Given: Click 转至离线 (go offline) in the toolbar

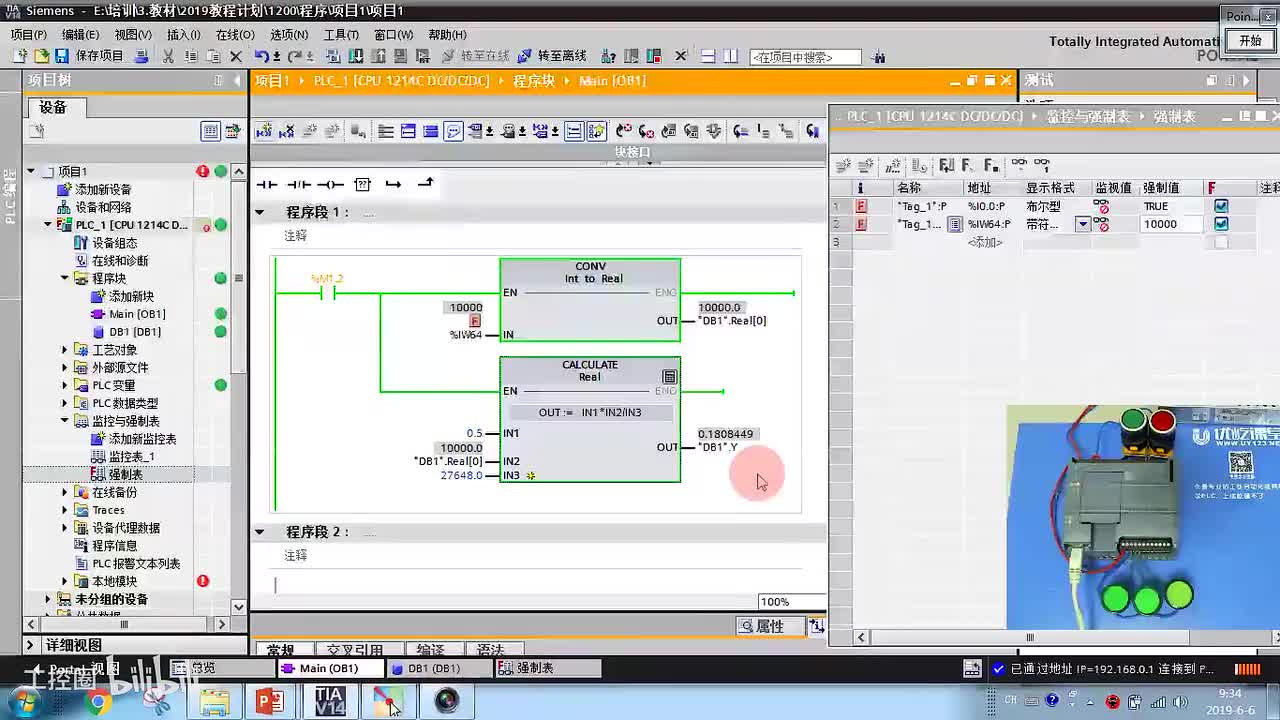Looking at the screenshot, I should pos(553,56).
